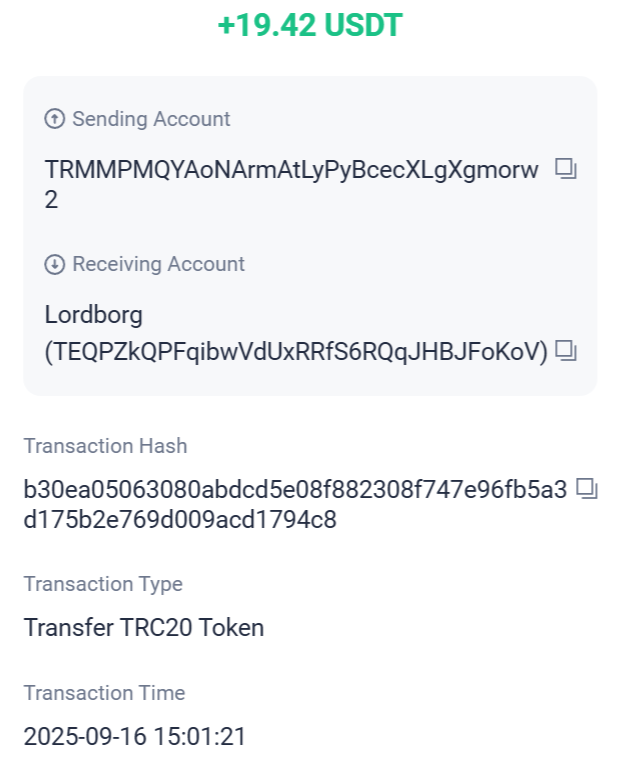Click the Transaction Type label
Viewport: 617px width, 777px height.
(103, 584)
